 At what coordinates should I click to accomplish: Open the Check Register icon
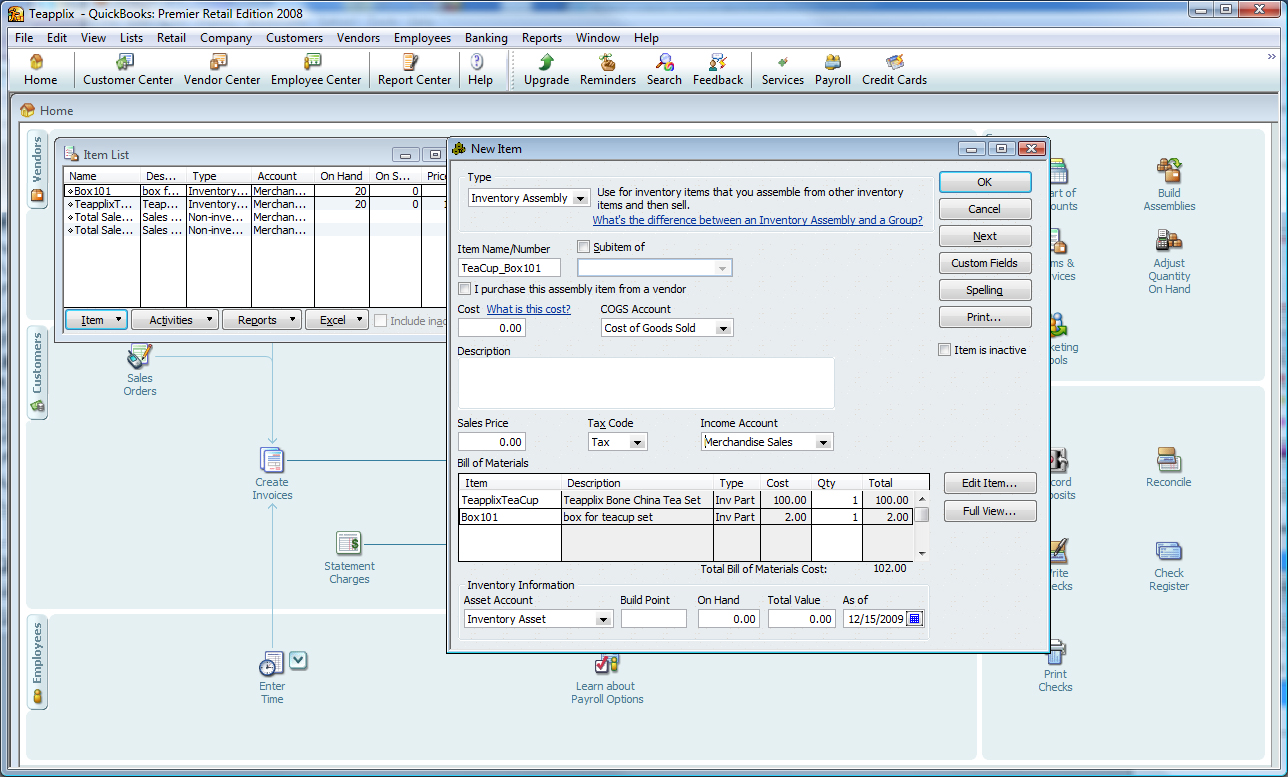(1169, 566)
